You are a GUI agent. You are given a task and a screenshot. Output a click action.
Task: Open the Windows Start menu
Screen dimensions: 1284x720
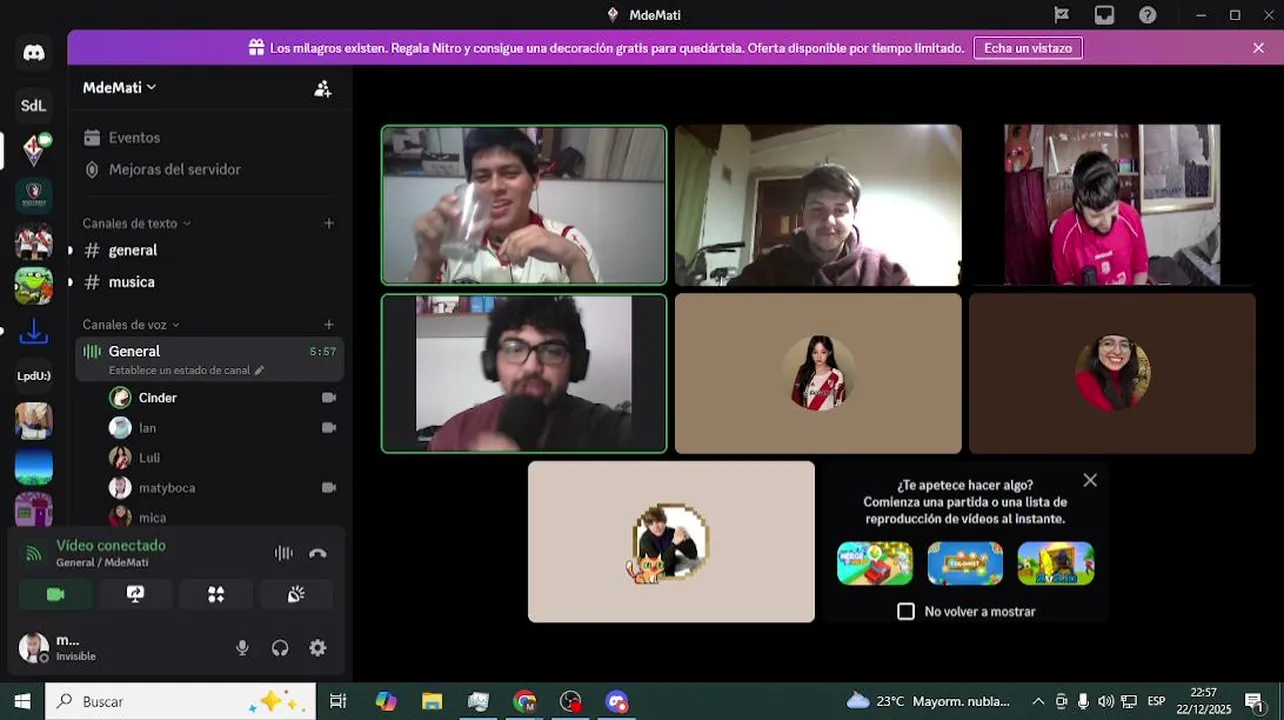[x=22, y=701]
